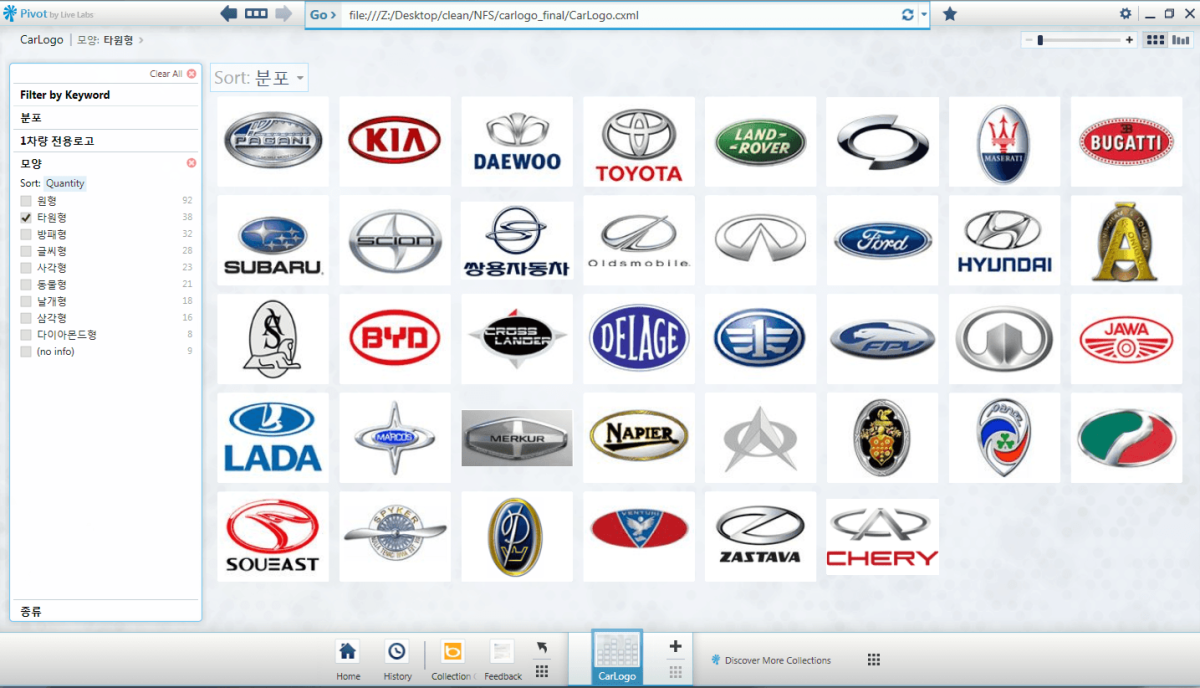Add a new tab with plus icon
The image size is (1200, 688).
[675, 647]
